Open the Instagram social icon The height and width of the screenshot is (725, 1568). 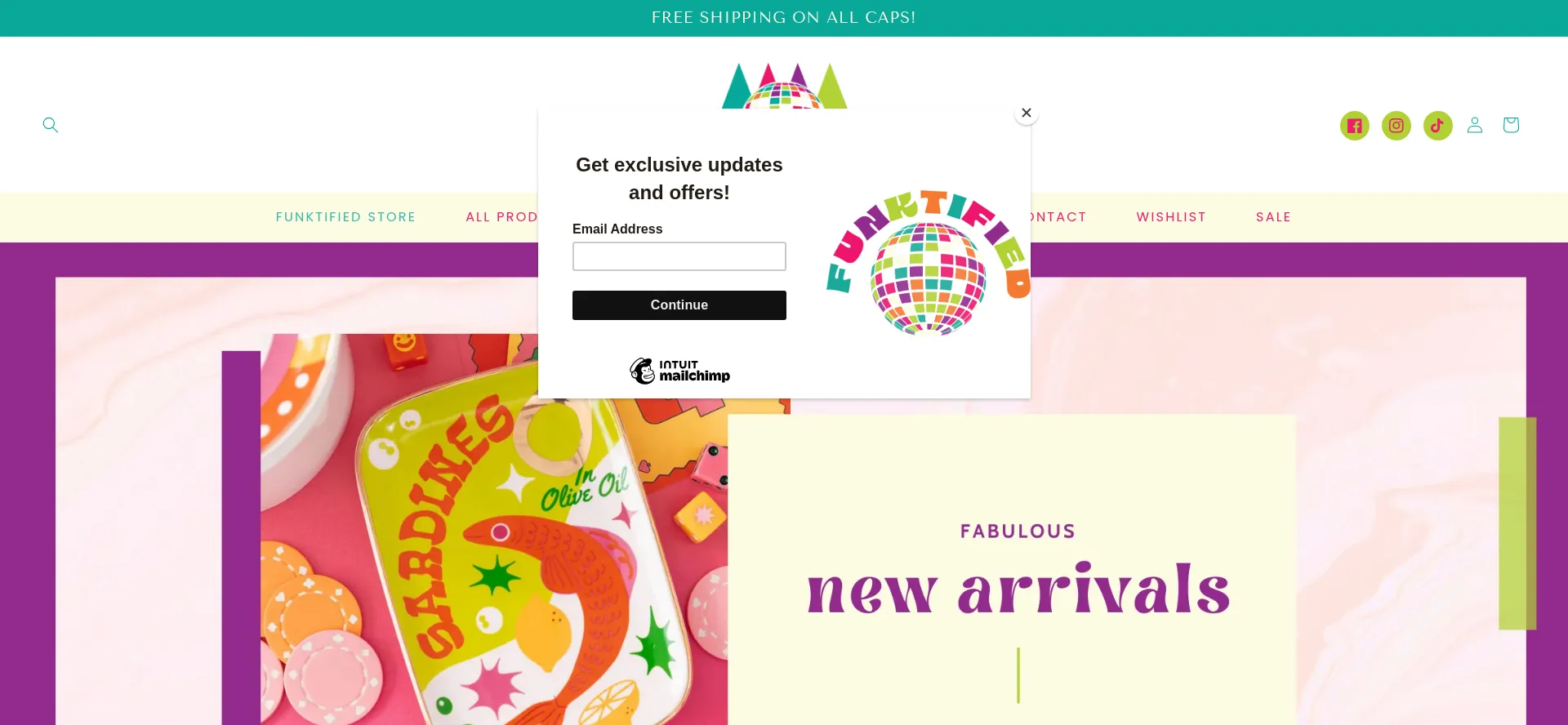pyautogui.click(x=1396, y=126)
